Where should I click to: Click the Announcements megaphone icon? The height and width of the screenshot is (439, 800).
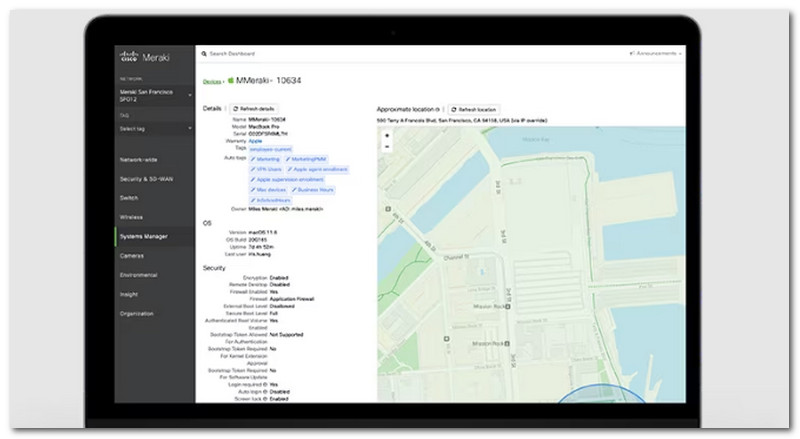pos(632,53)
